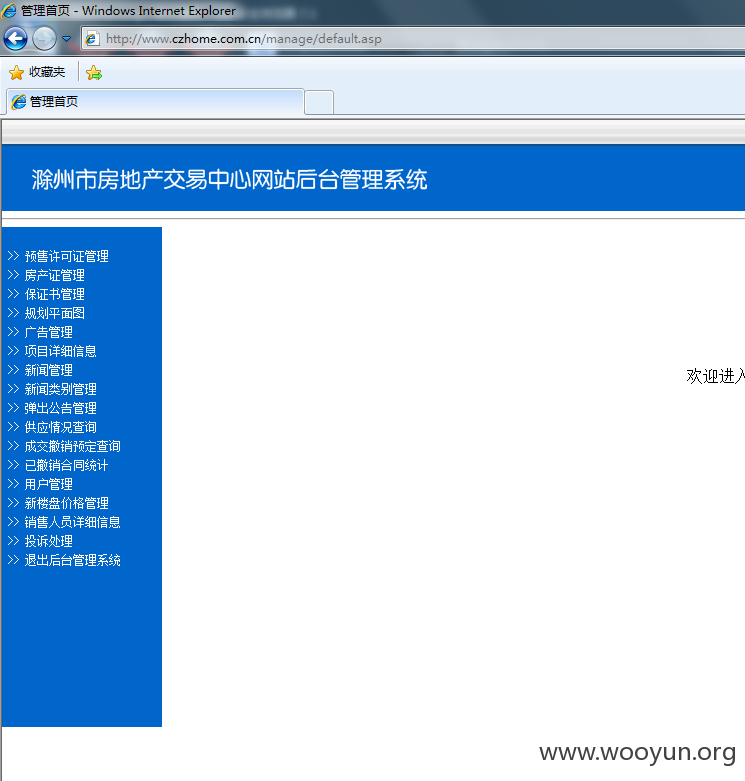Go to 新闻管理 page
This screenshot has height=781, width=745.
(48, 370)
